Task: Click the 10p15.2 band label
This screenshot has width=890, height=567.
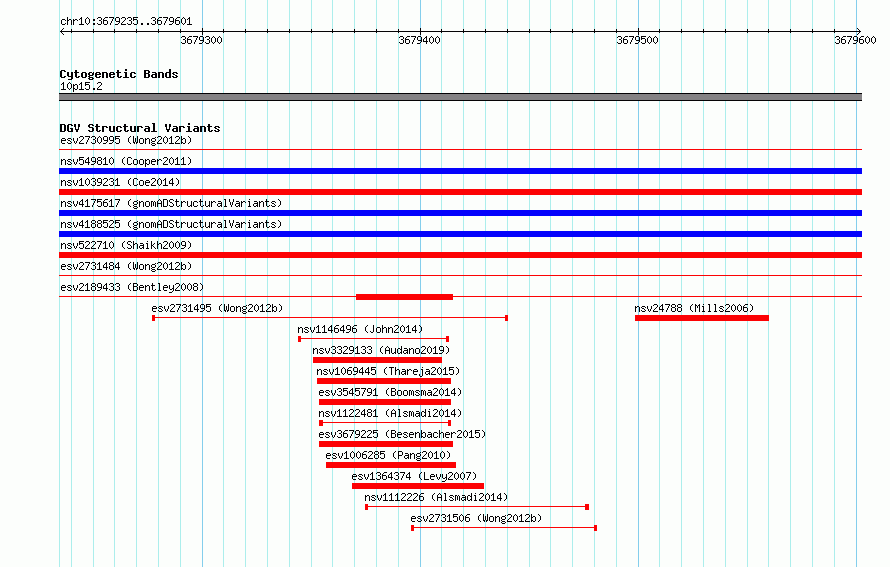Action: 81,86
